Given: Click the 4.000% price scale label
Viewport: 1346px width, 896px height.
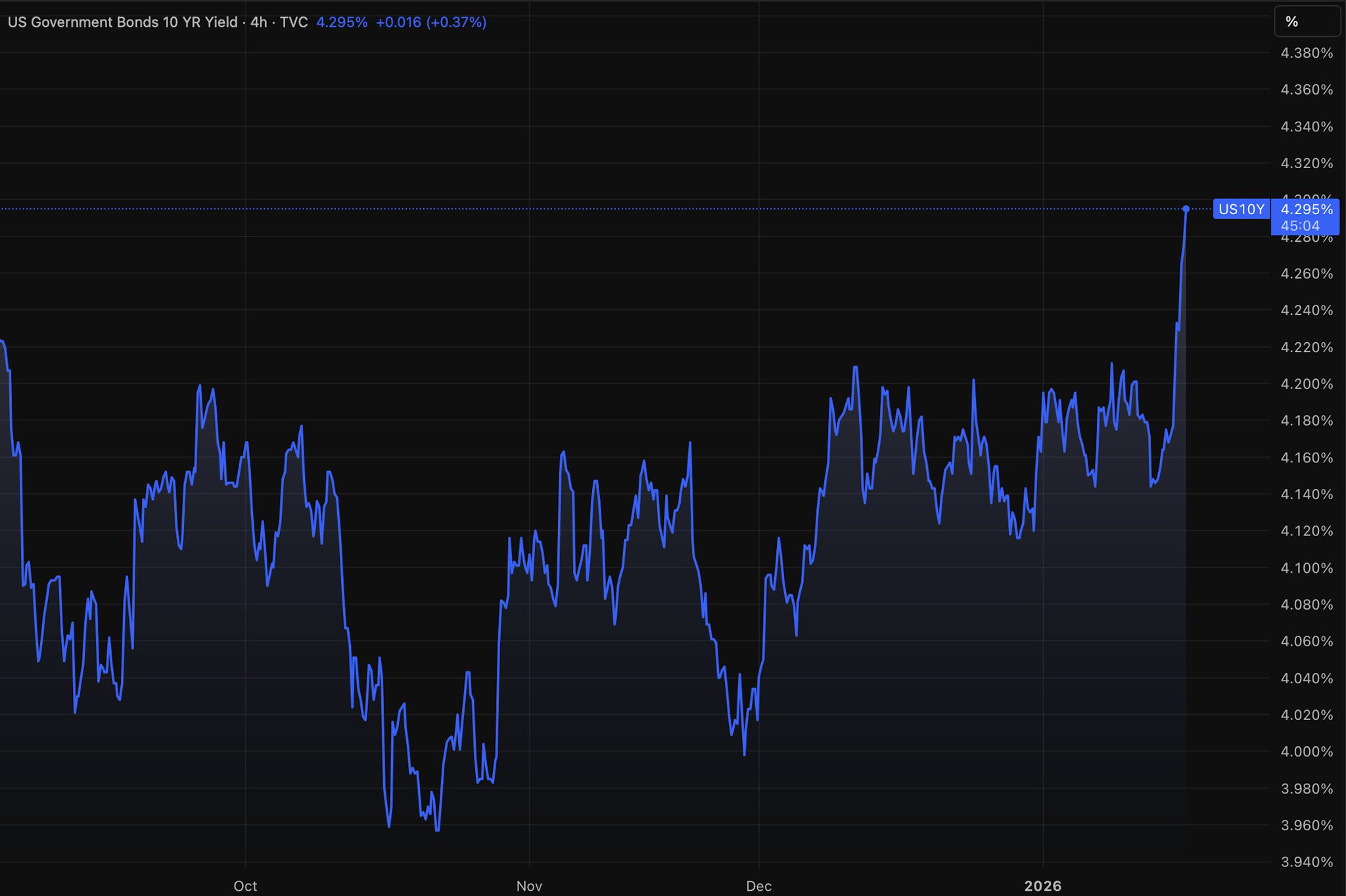Looking at the screenshot, I should pyautogui.click(x=1307, y=751).
